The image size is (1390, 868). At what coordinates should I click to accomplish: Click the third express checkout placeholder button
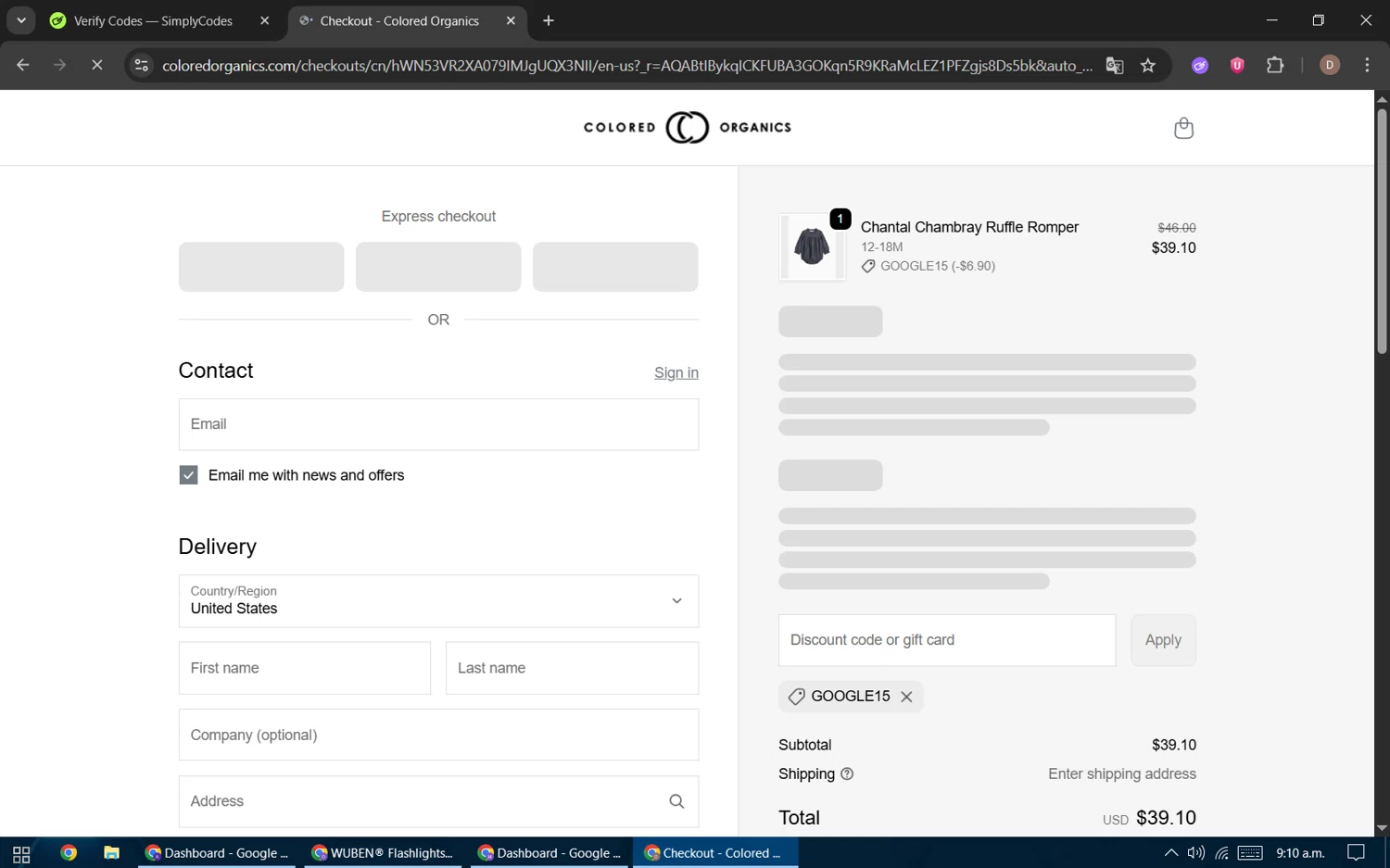click(x=615, y=267)
